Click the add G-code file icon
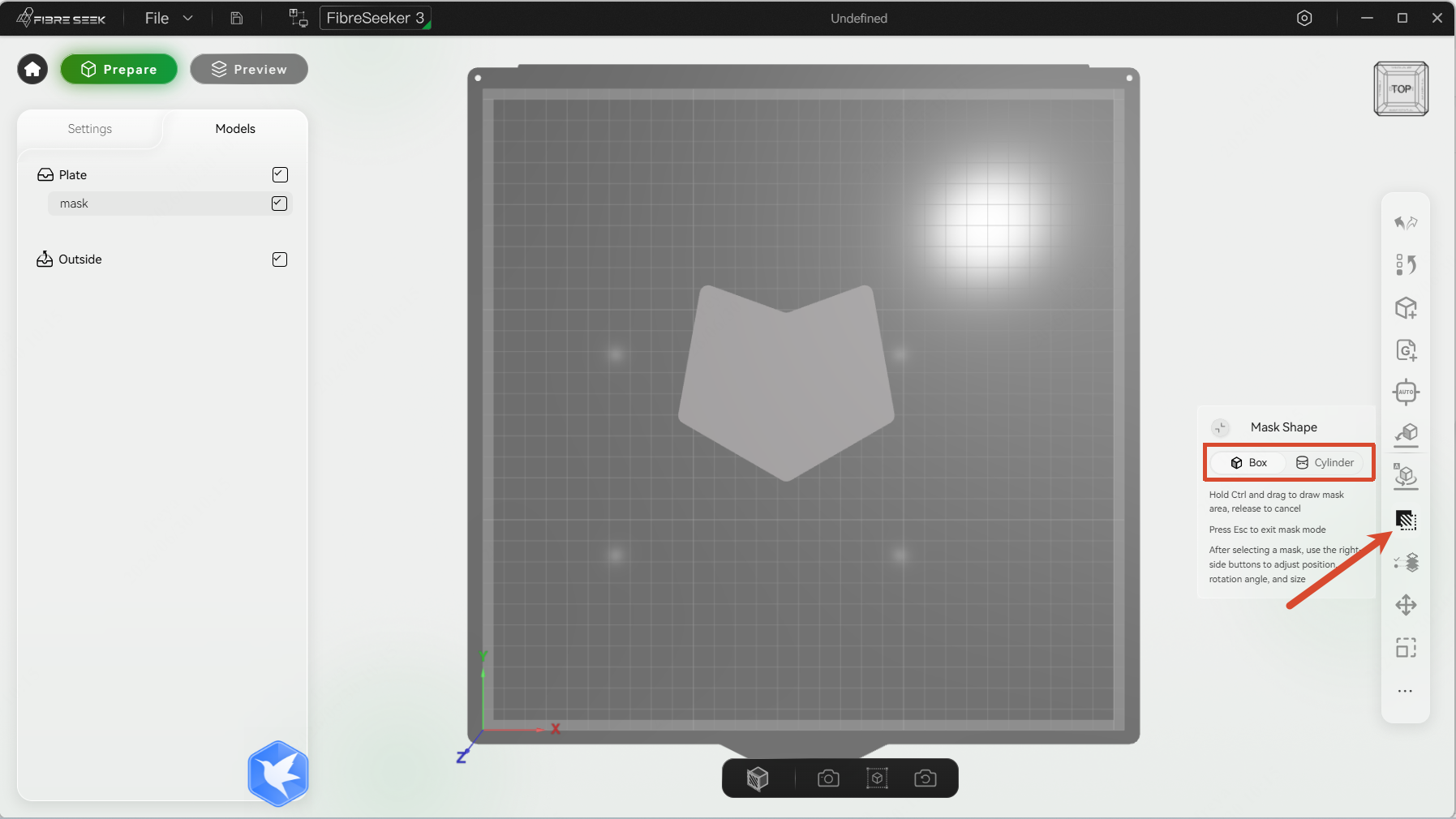This screenshot has width=1456, height=819. (x=1406, y=350)
